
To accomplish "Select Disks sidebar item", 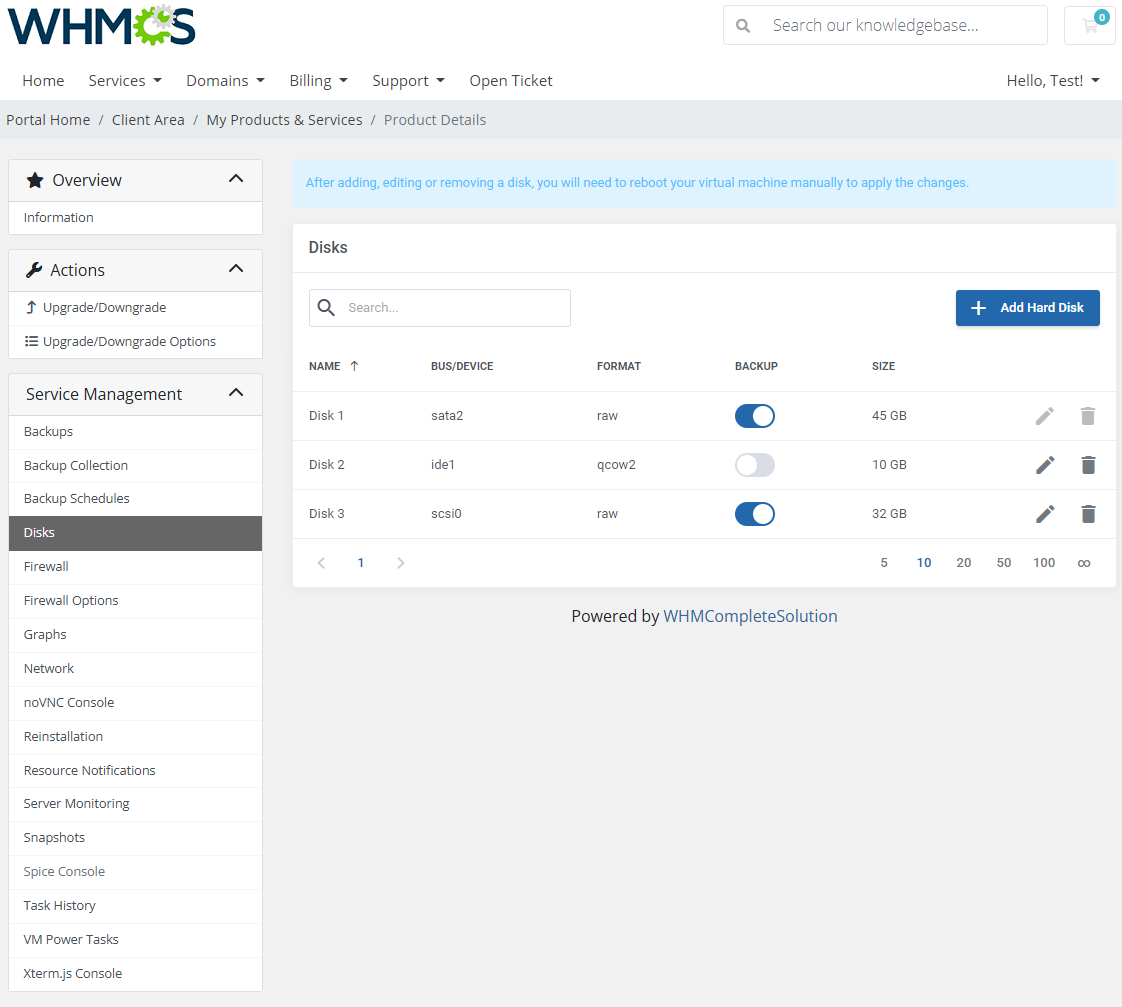I will tap(135, 533).
